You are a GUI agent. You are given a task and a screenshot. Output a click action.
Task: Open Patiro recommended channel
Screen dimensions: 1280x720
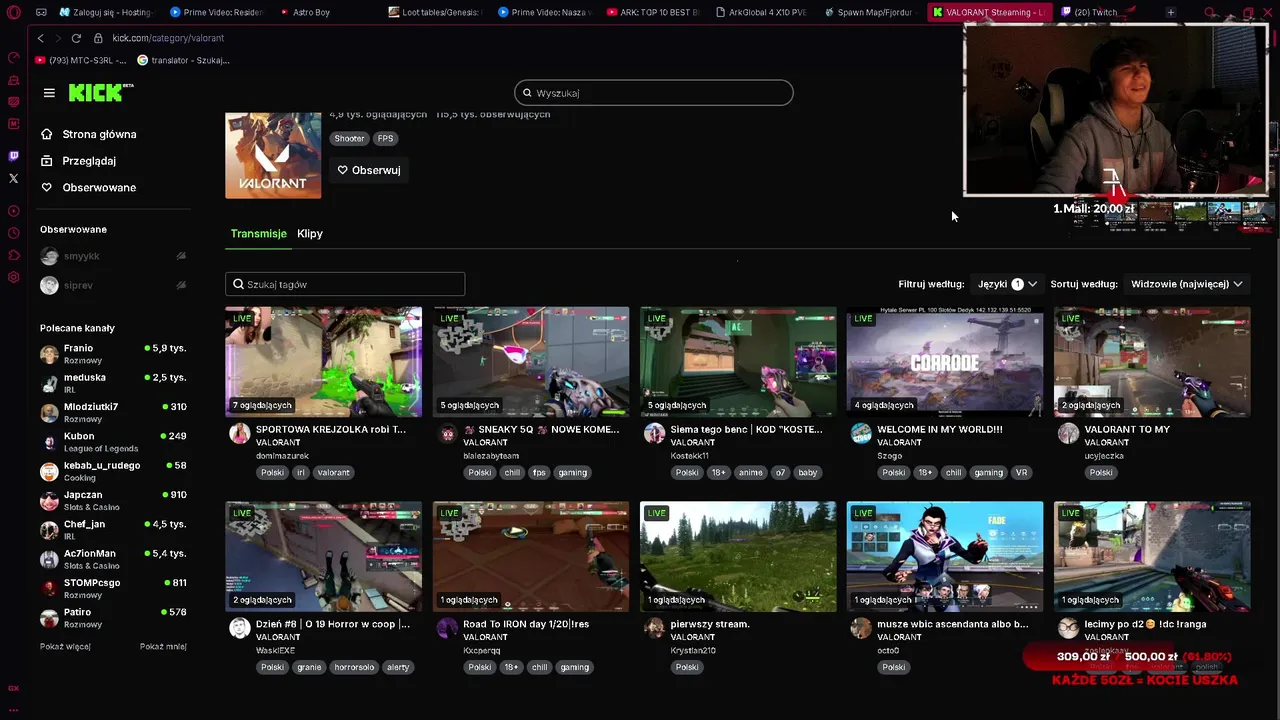click(113, 617)
